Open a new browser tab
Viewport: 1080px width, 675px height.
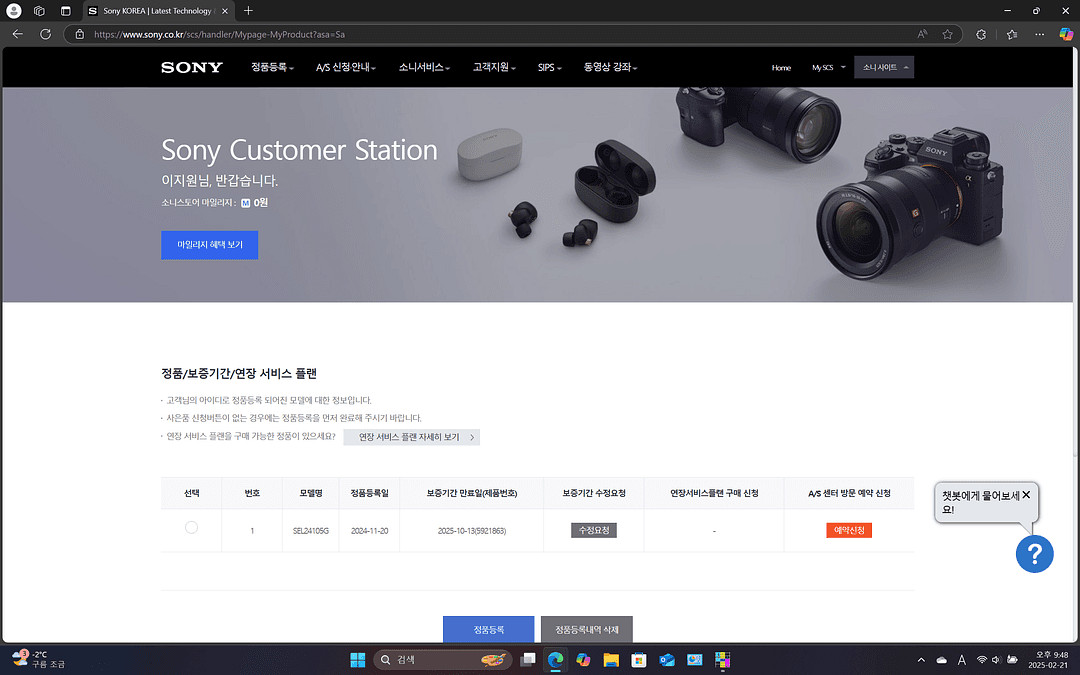pos(249,11)
